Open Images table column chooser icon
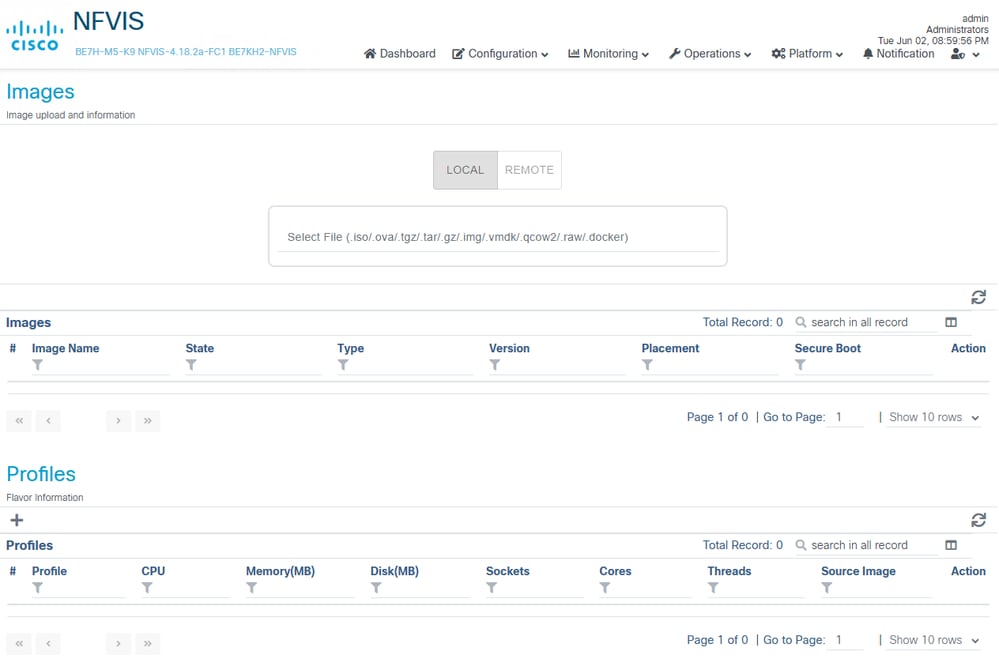Screen dimensions: 999x662 tap(951, 322)
